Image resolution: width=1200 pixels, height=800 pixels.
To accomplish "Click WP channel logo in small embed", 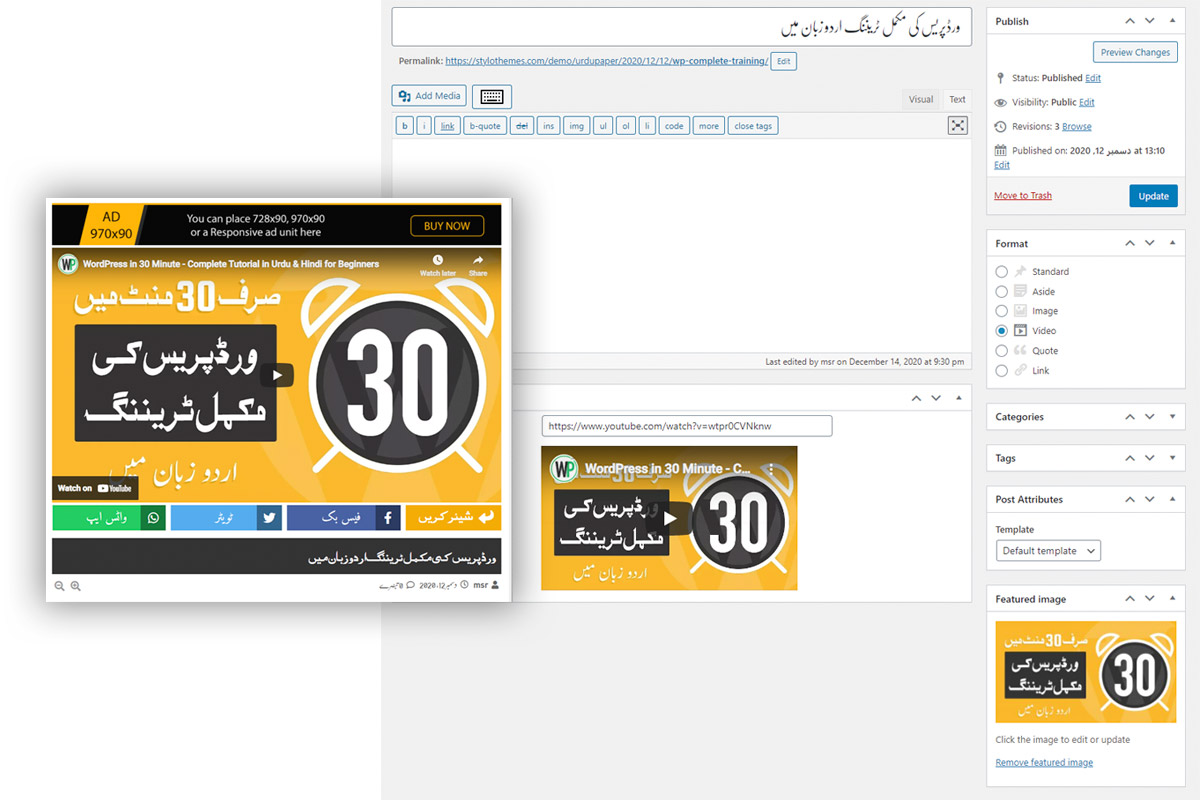I will point(564,468).
